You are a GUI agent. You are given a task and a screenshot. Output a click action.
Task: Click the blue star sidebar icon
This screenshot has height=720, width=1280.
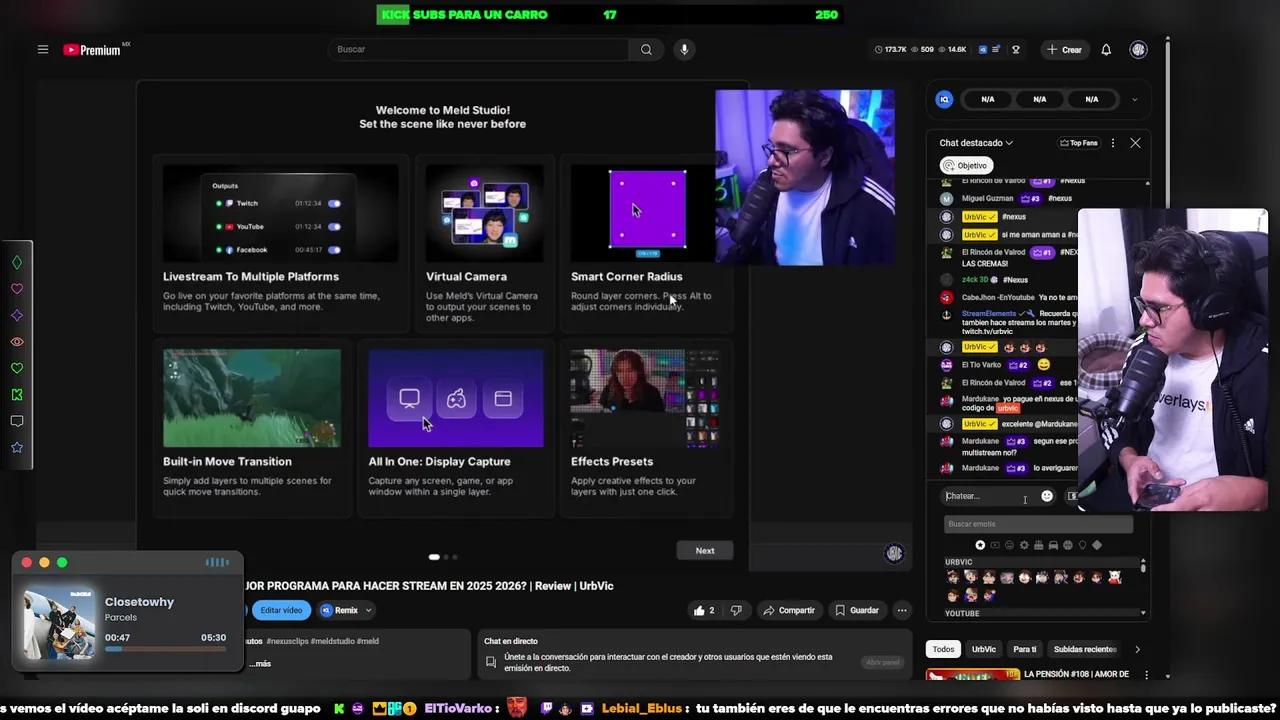(17, 447)
